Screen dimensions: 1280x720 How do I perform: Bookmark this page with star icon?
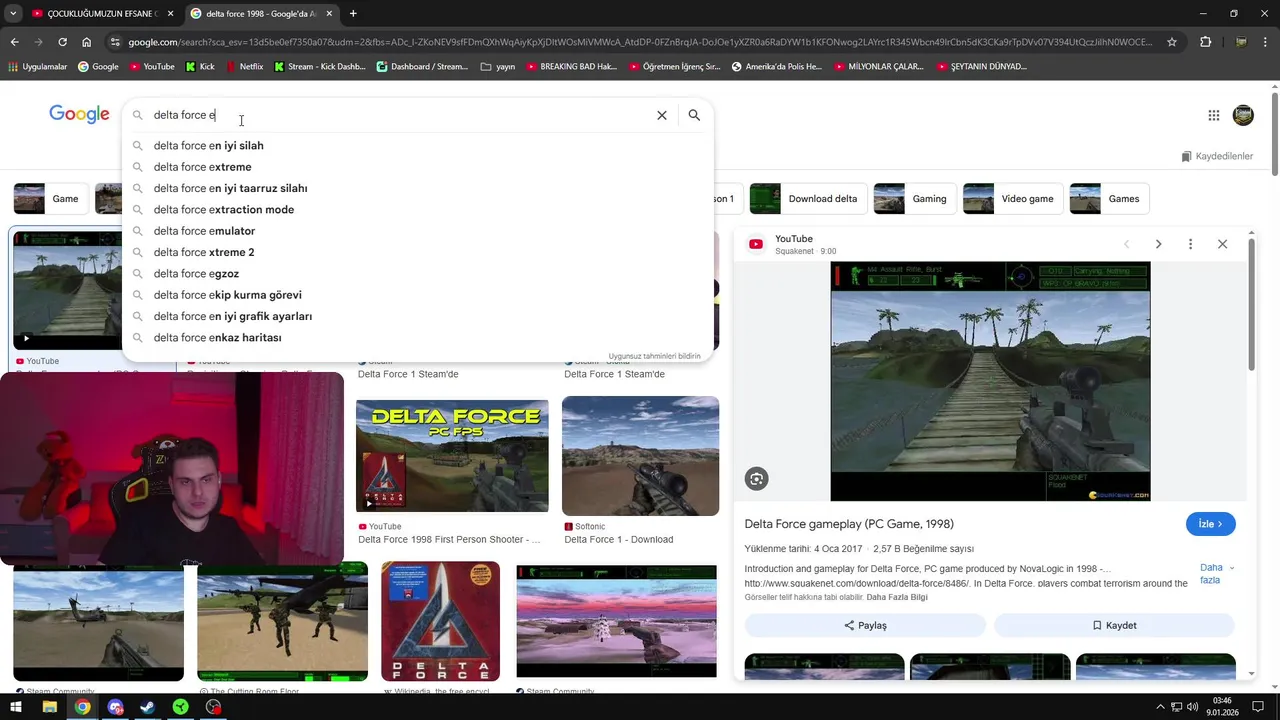pyautogui.click(x=1172, y=42)
